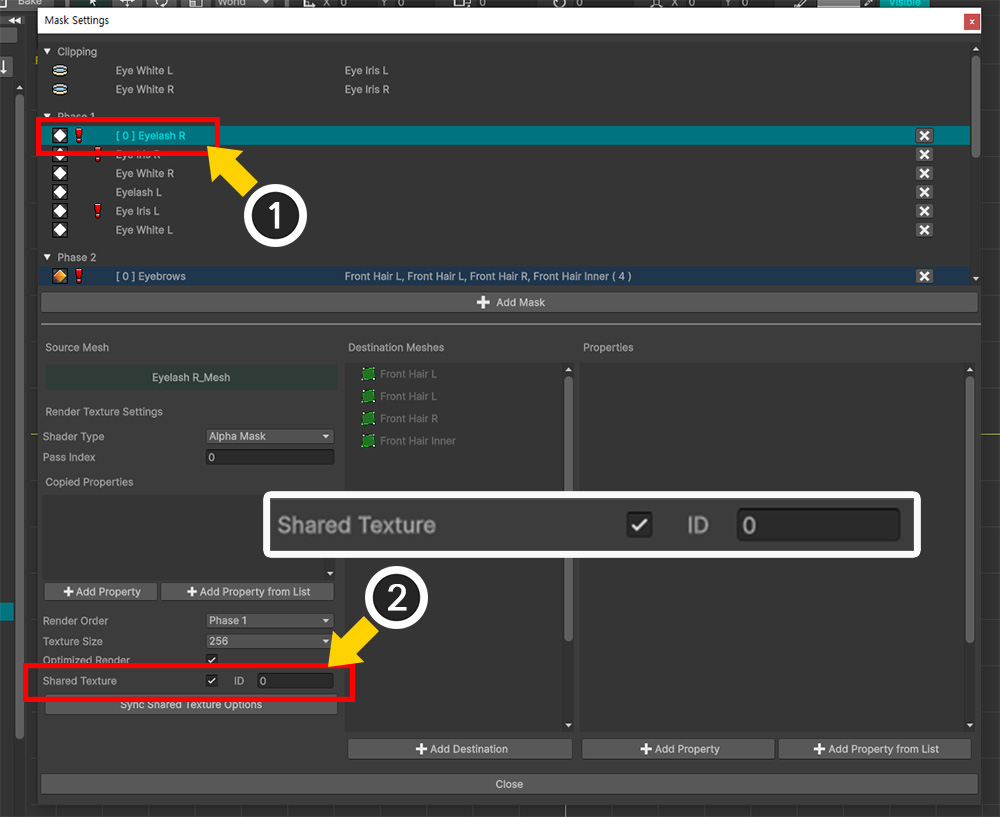Click the Eyelash R_Mesh source mesh button
Viewport: 1000px width, 817px height.
[191, 378]
